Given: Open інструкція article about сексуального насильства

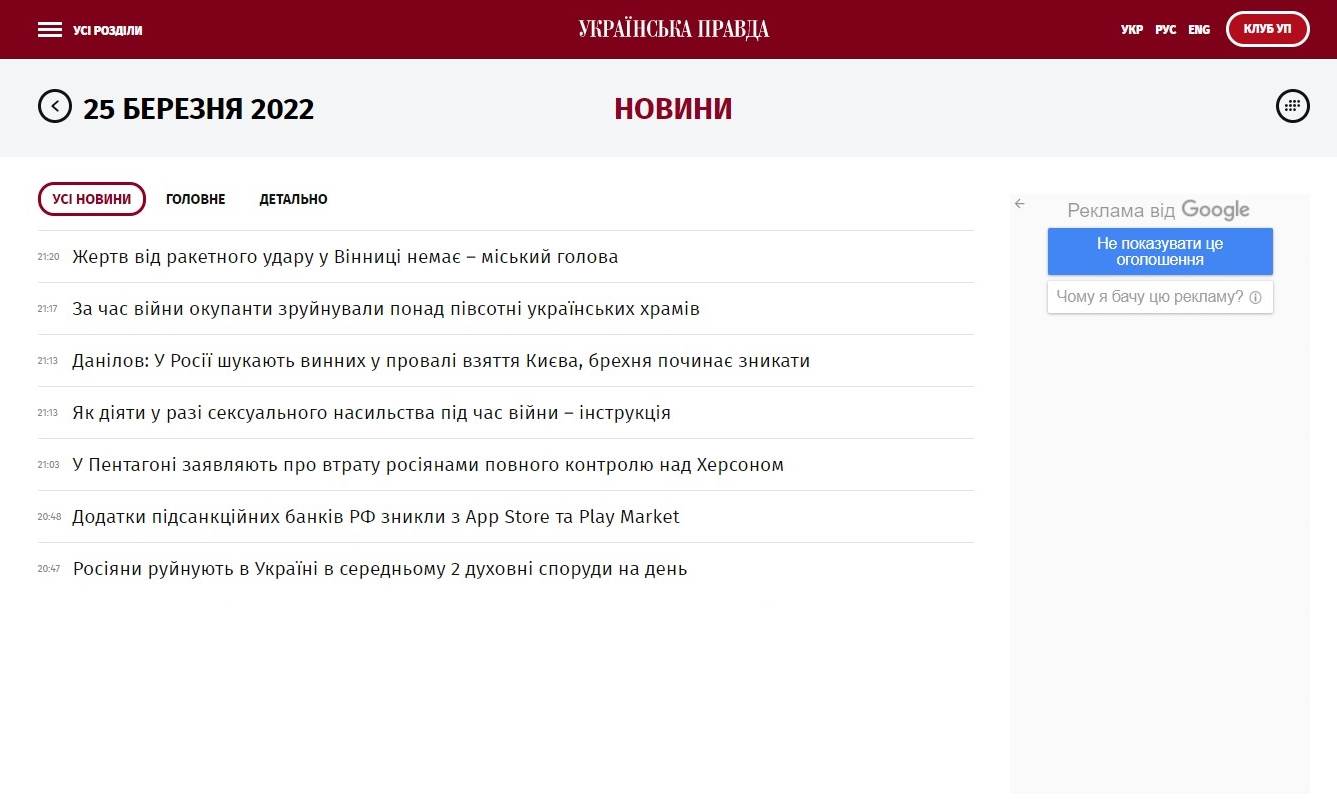Looking at the screenshot, I should 371,413.
